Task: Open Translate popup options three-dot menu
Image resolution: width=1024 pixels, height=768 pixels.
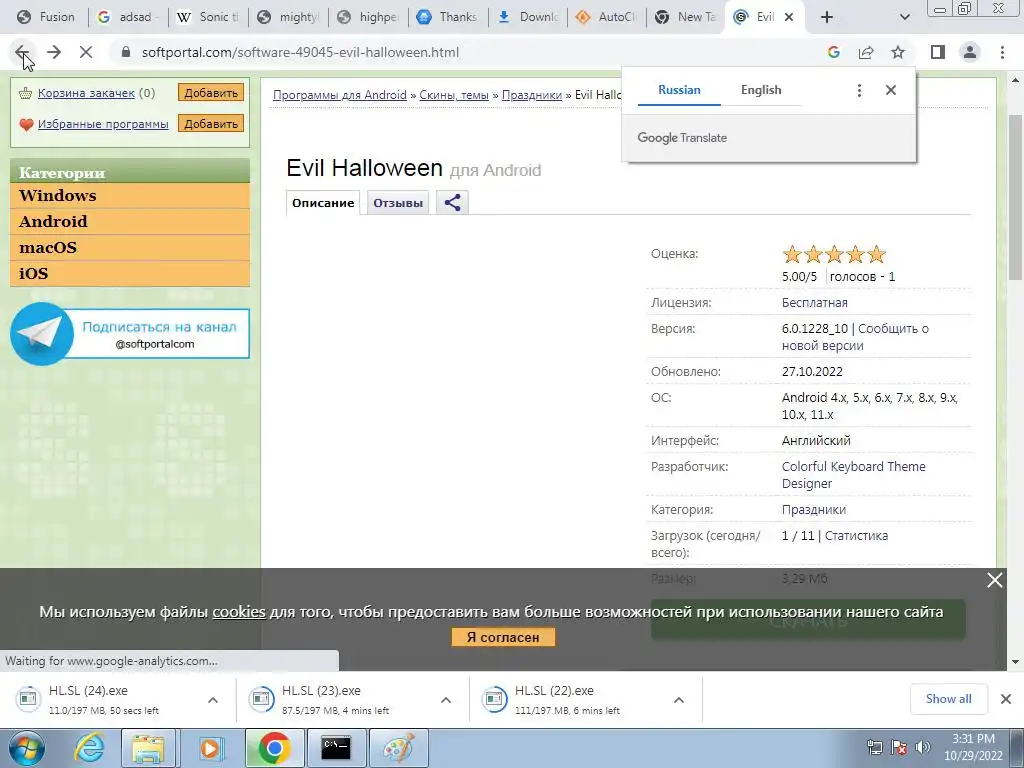Action: coord(859,90)
